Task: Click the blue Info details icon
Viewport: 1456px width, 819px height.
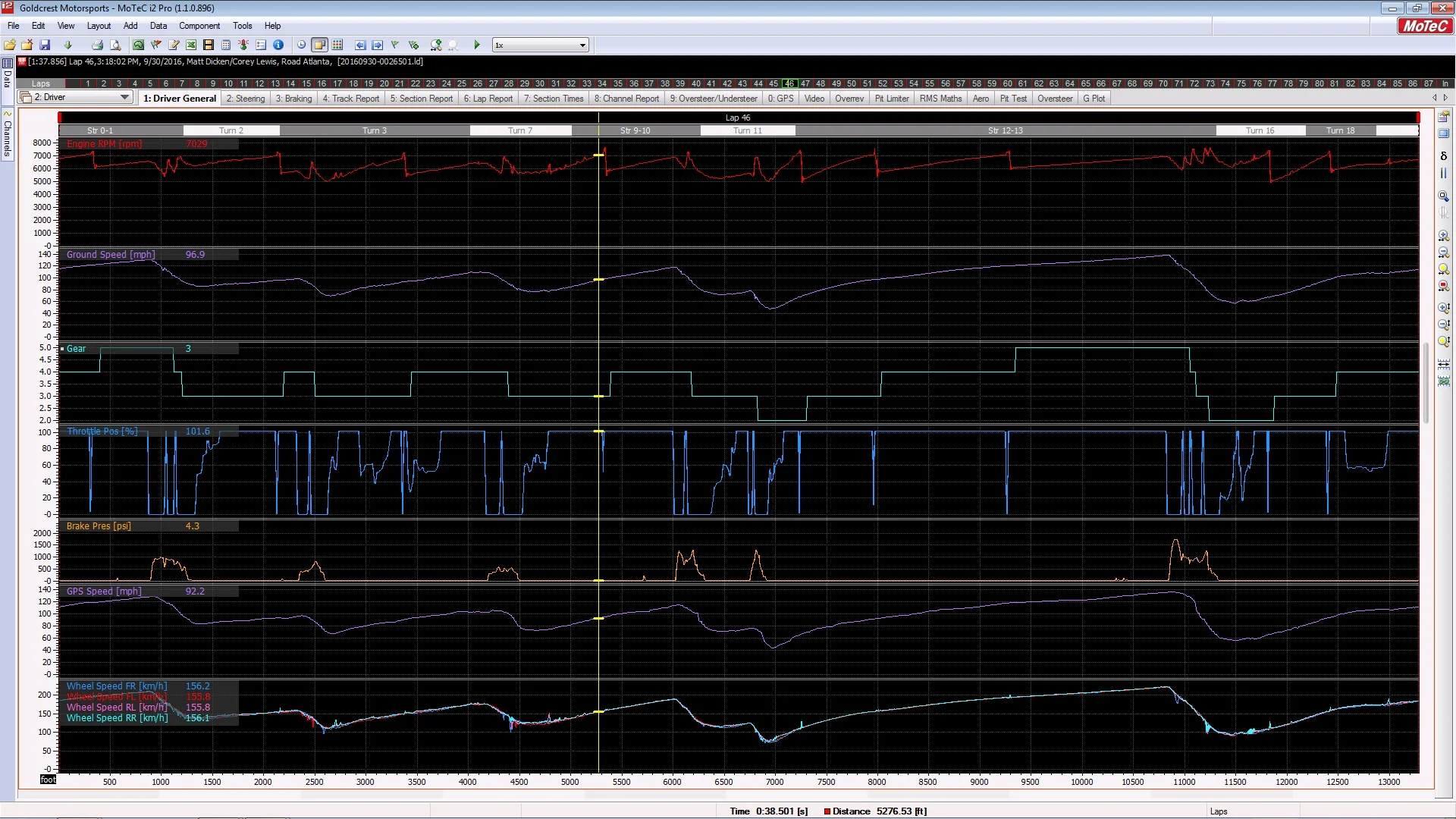Action: [x=278, y=45]
